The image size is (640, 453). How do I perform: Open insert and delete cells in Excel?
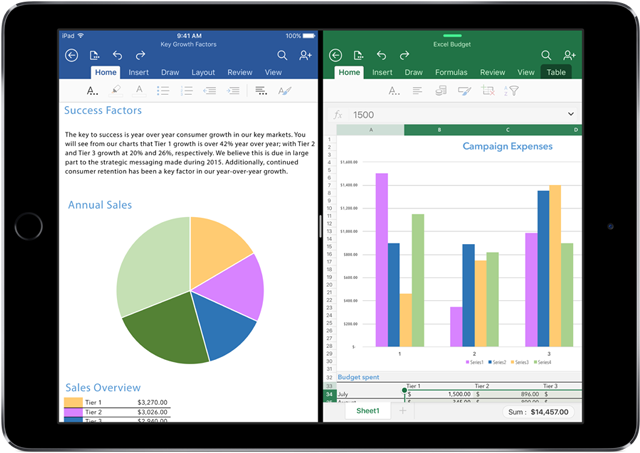(488, 90)
